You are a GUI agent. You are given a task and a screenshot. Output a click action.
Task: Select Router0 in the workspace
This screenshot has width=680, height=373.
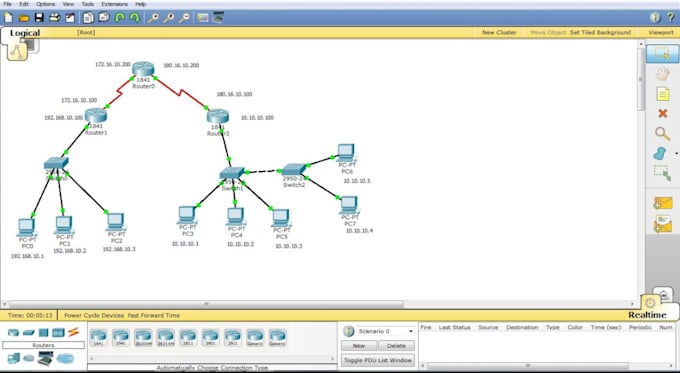(143, 69)
